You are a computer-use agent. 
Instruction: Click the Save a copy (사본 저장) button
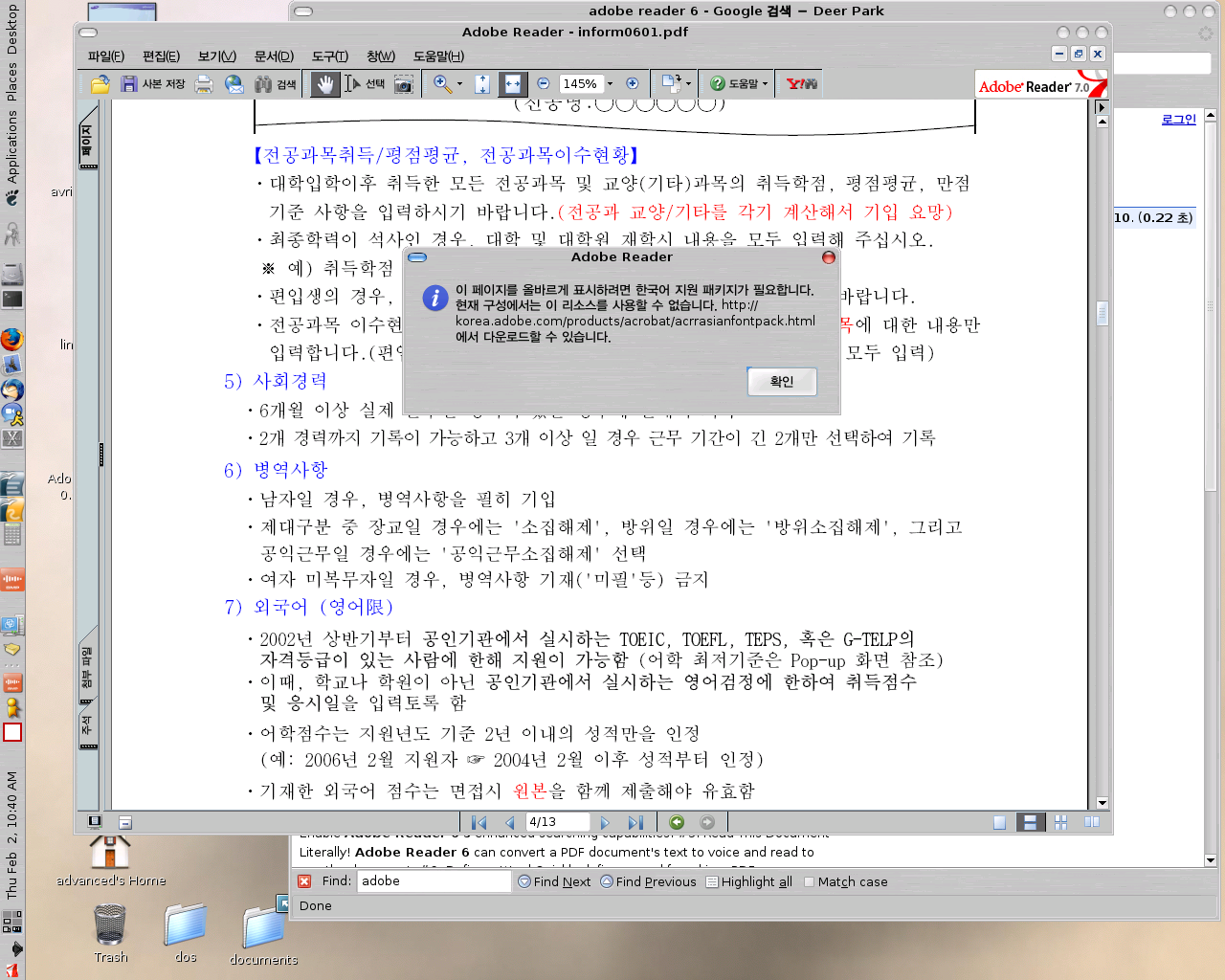pyautogui.click(x=153, y=84)
